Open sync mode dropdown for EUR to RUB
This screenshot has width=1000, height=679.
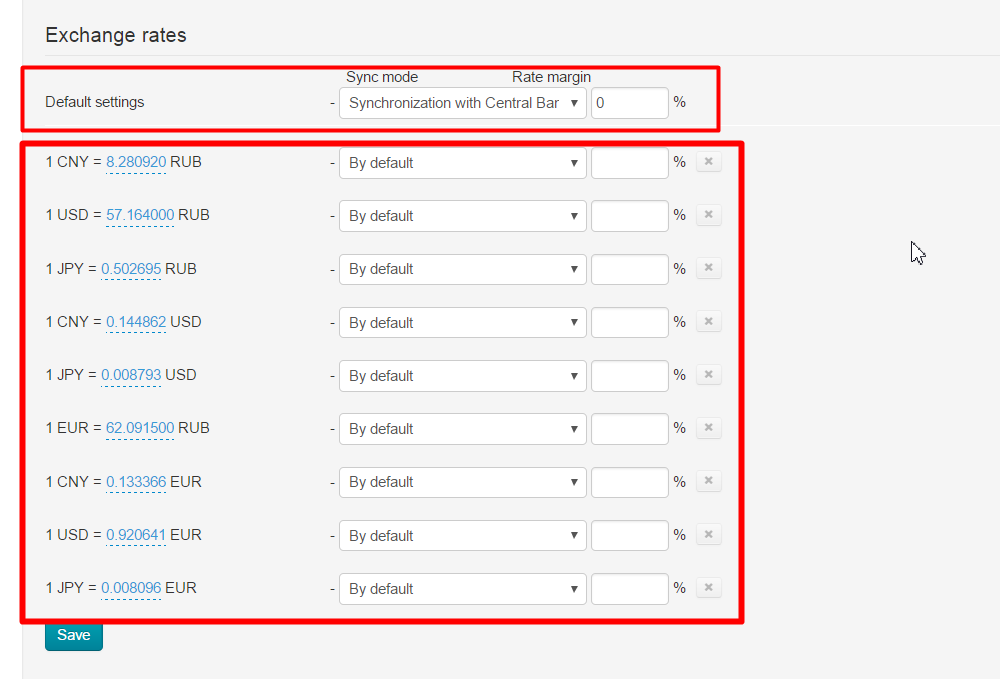462,429
